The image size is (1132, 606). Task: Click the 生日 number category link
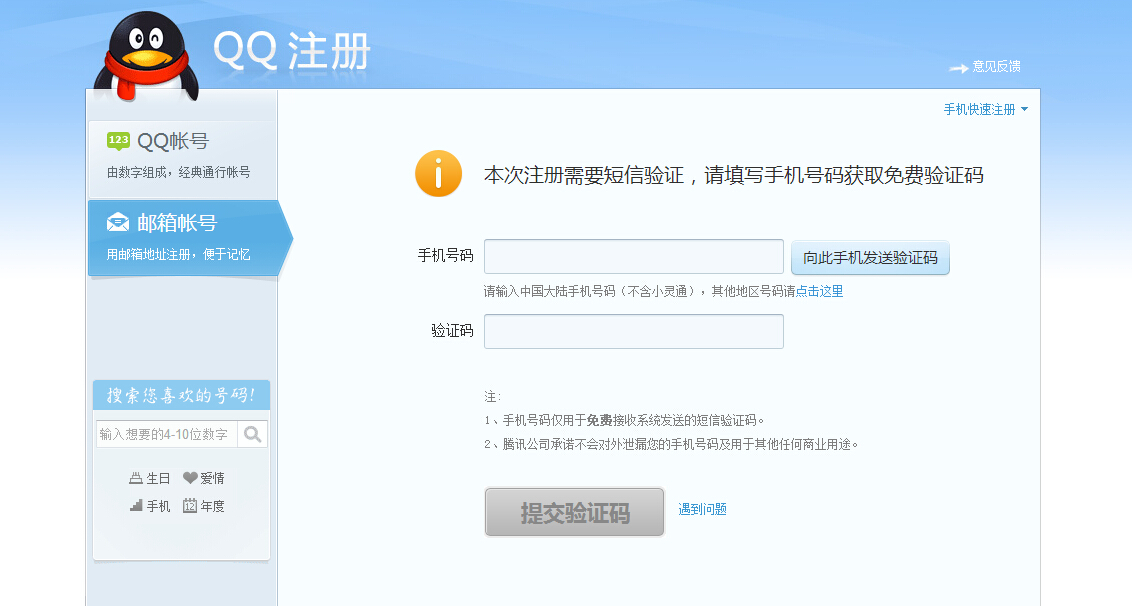pos(158,478)
